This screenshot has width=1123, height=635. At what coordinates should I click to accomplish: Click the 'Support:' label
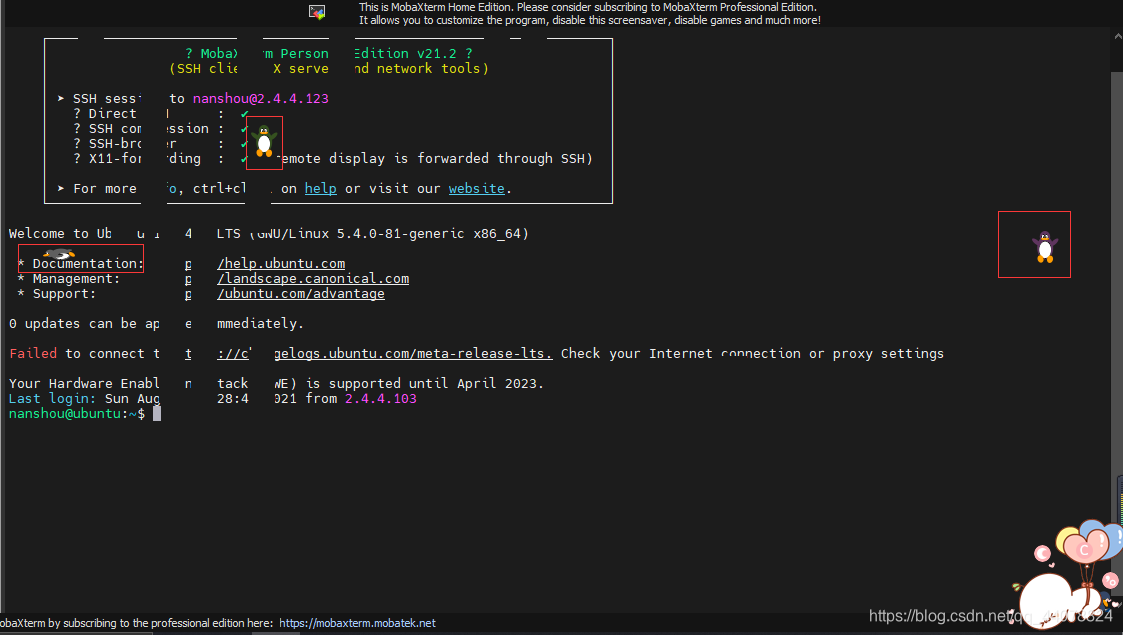click(x=64, y=294)
